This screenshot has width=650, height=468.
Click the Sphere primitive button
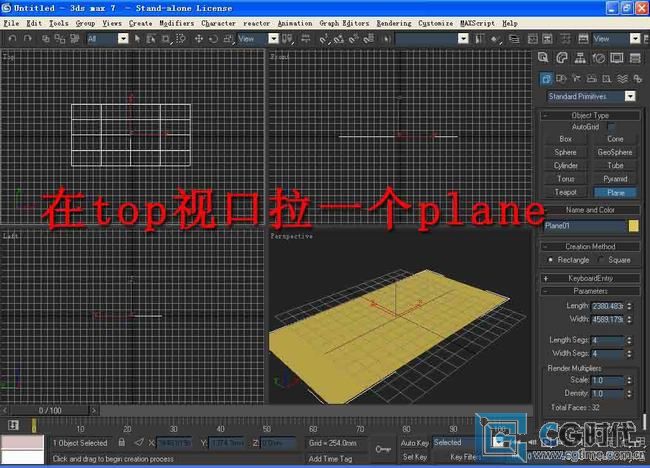[x=565, y=152]
